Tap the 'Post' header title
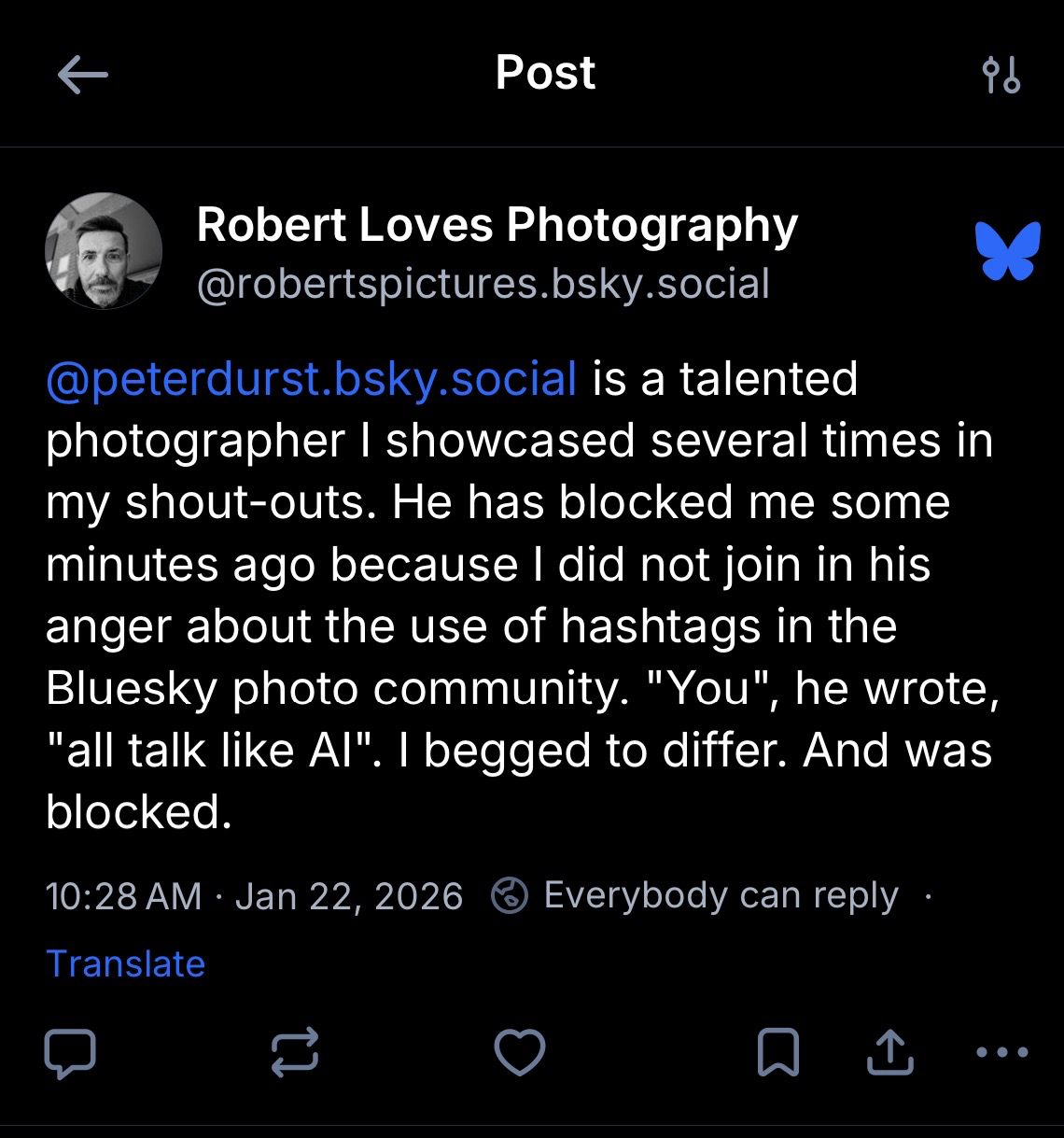 click(545, 73)
